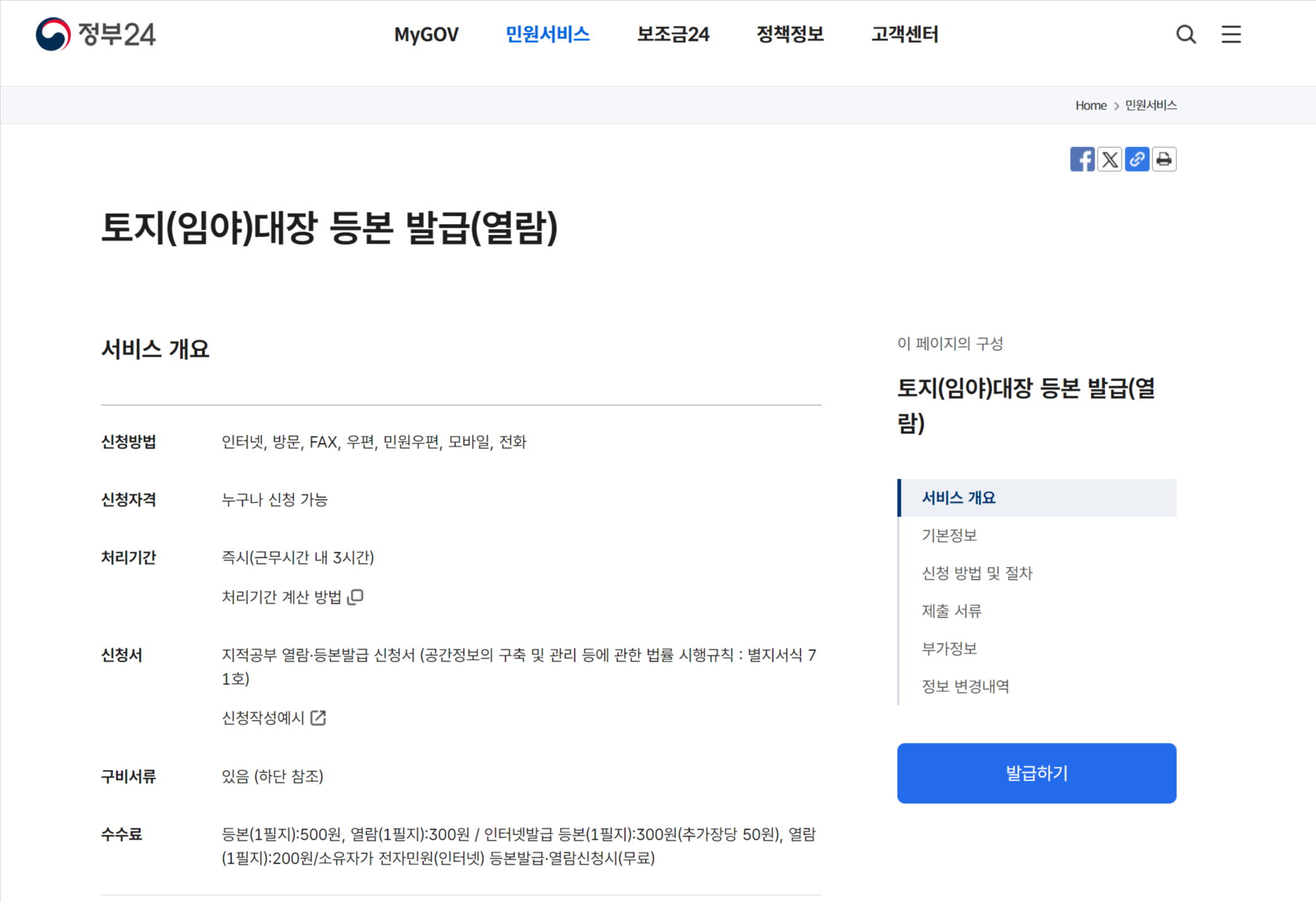Image resolution: width=1316 pixels, height=902 pixels.
Task: Share page via Facebook icon
Action: [x=1082, y=159]
